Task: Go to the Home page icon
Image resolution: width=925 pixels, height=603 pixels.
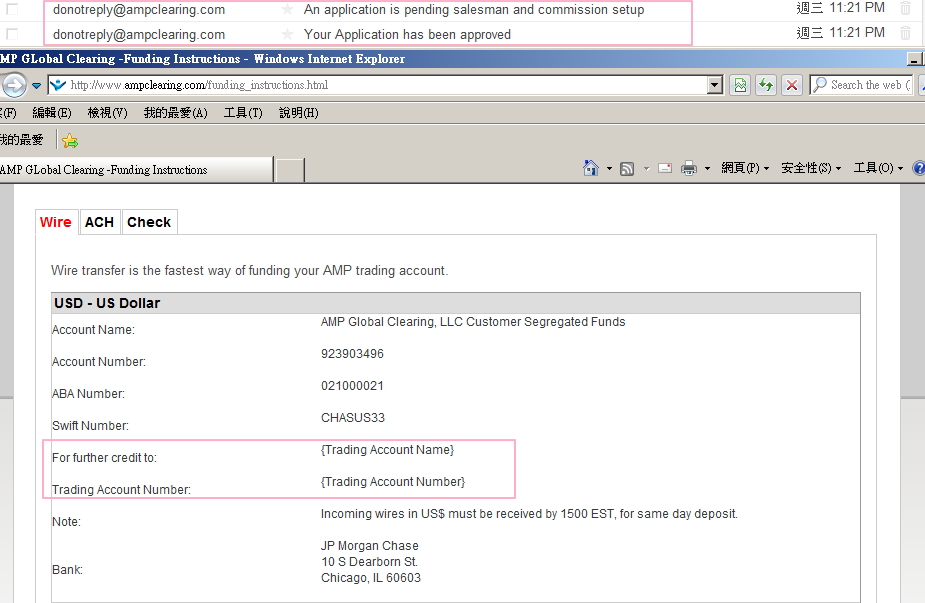Action: 591,168
